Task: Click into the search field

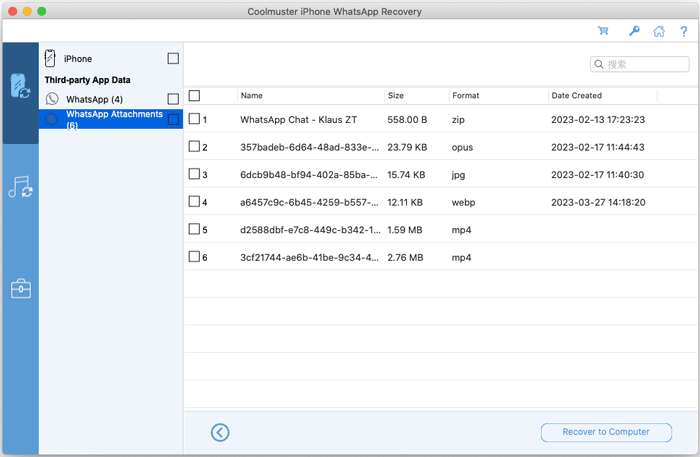Action: [x=639, y=64]
